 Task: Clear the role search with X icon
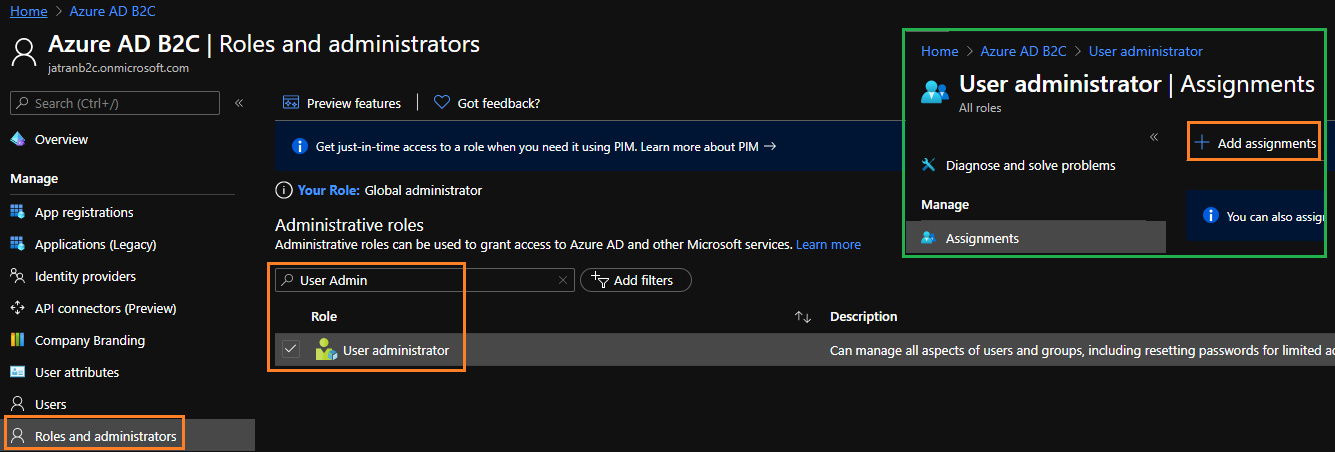coord(563,281)
